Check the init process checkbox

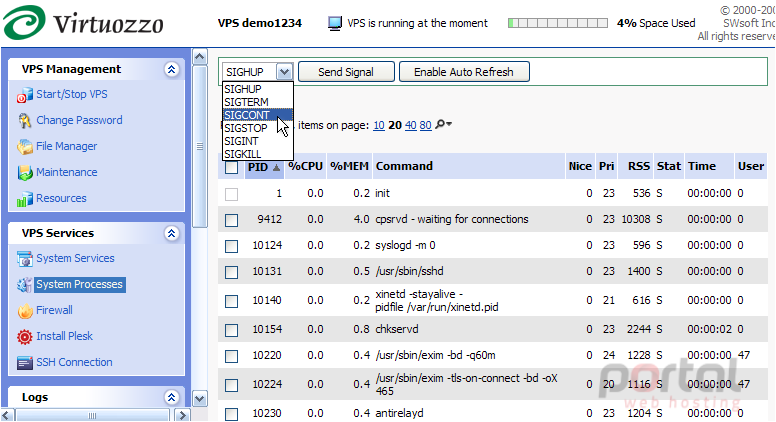231,194
